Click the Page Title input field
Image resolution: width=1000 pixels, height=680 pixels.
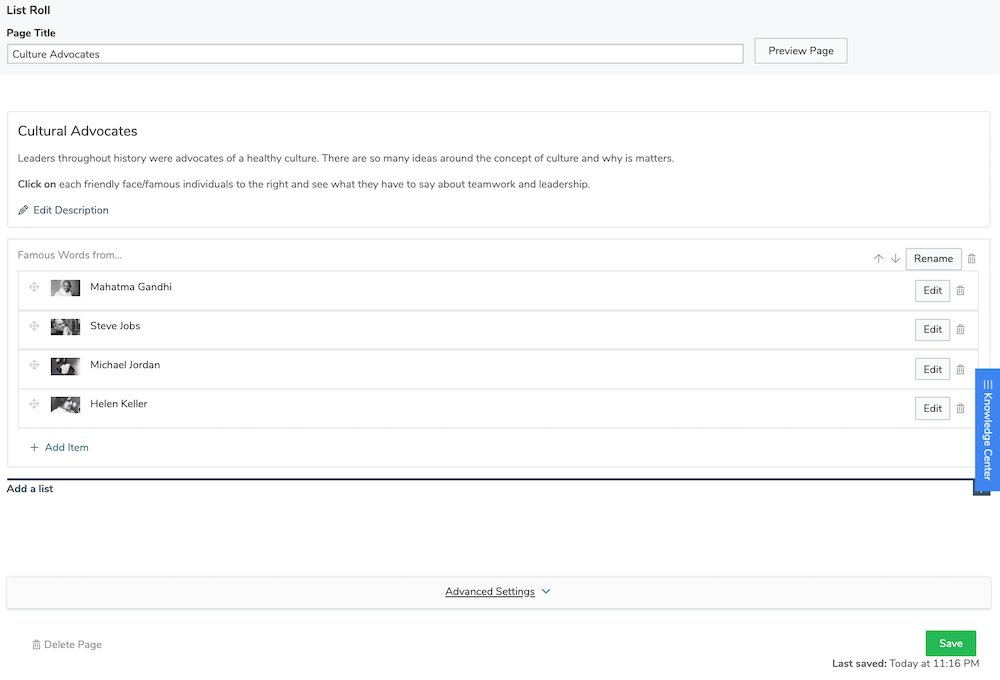tap(375, 53)
